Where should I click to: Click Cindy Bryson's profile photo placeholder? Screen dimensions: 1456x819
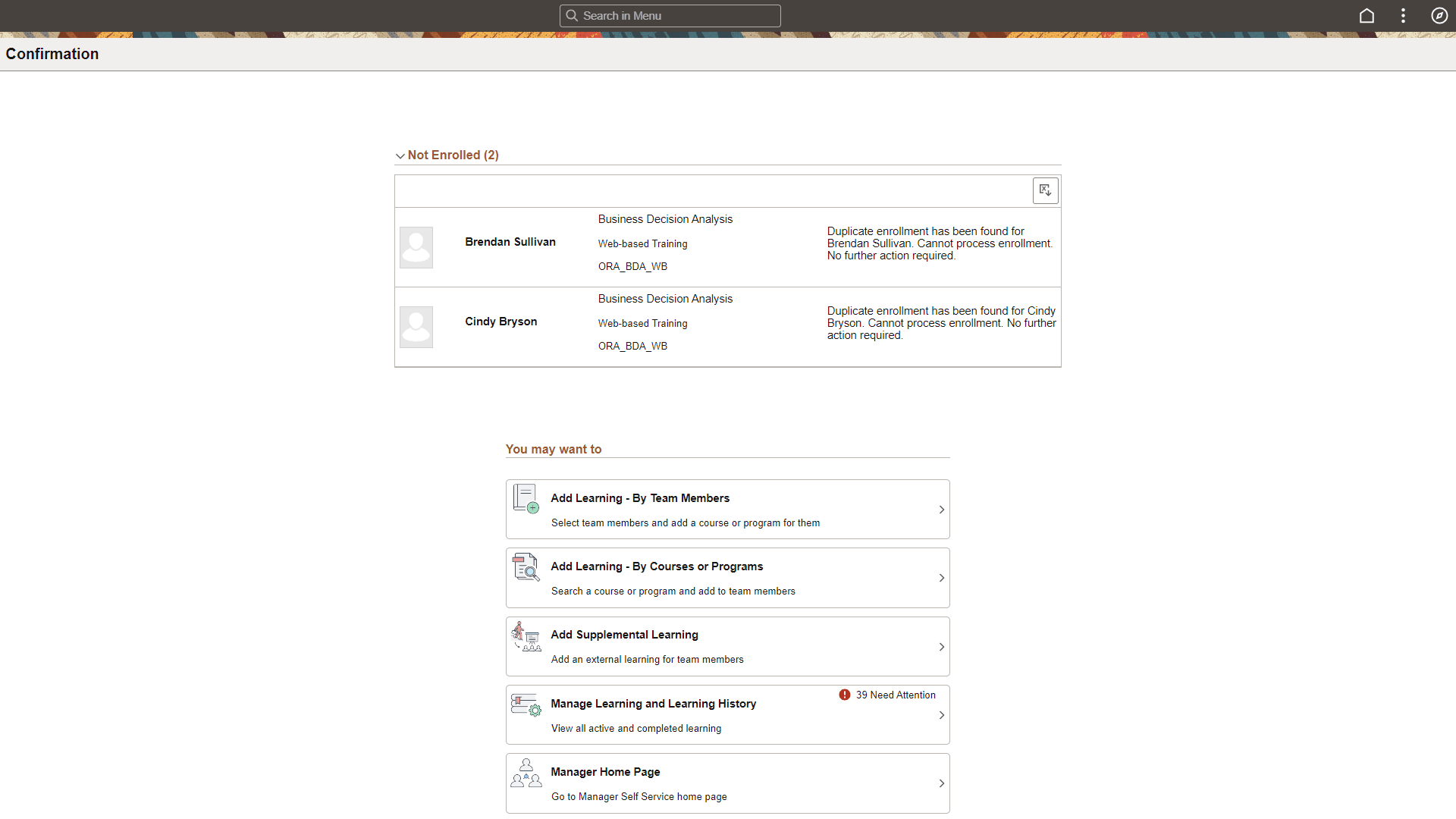(x=416, y=326)
